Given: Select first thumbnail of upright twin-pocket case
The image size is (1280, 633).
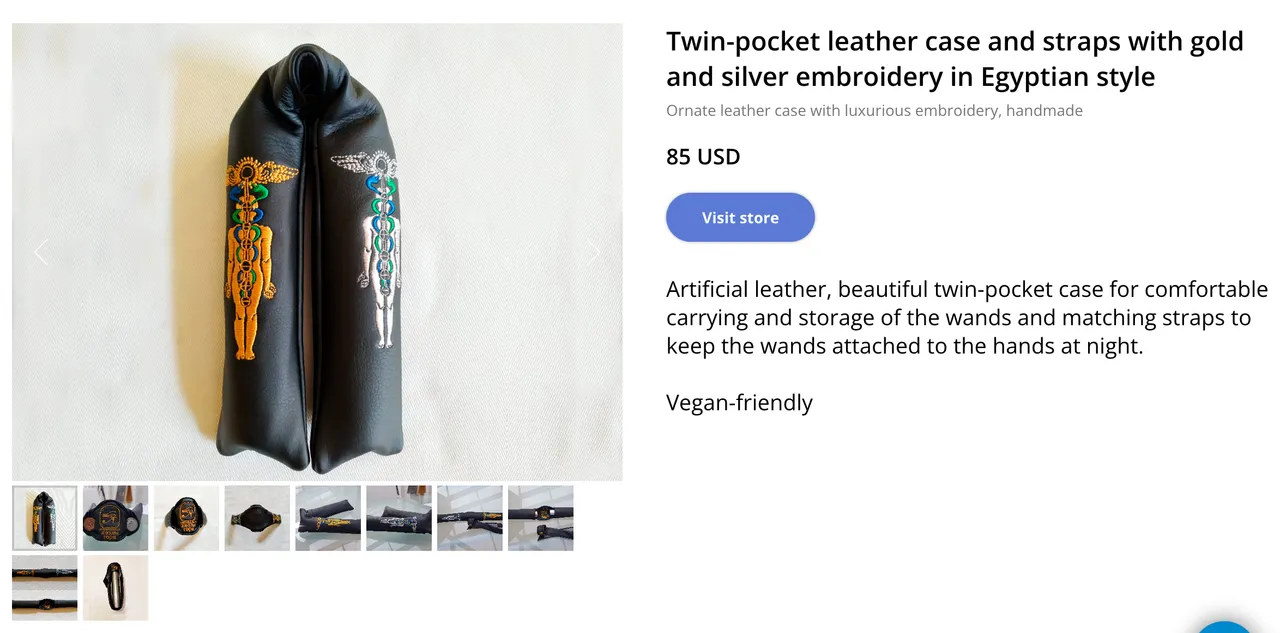Looking at the screenshot, I should coord(45,518).
